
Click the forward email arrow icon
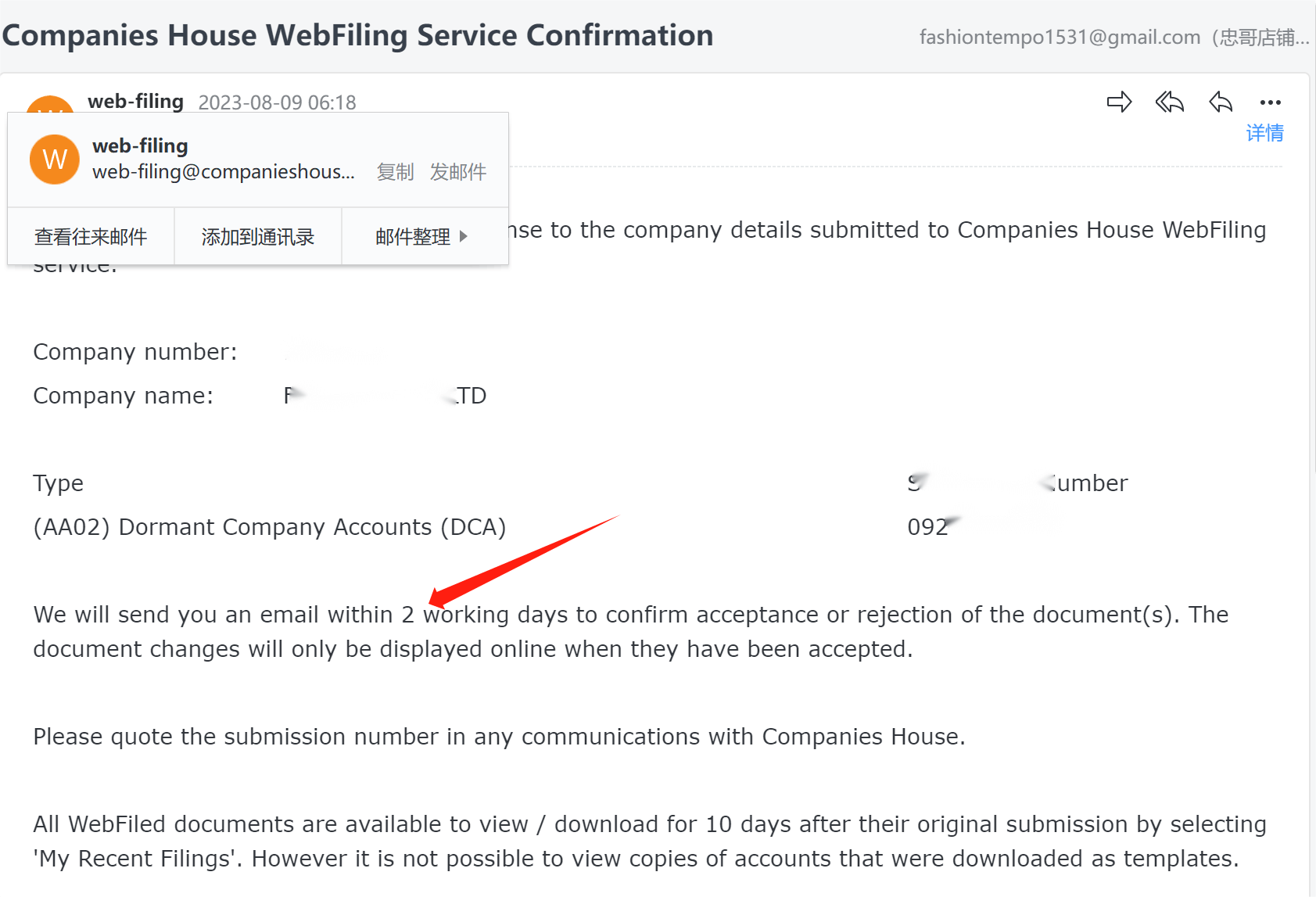[x=1119, y=102]
